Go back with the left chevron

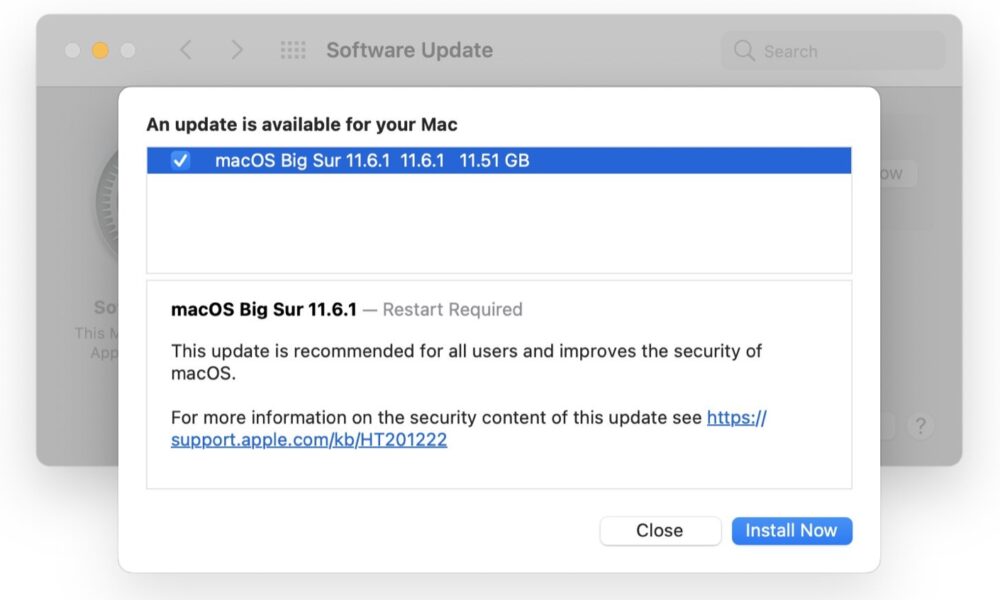coord(186,50)
